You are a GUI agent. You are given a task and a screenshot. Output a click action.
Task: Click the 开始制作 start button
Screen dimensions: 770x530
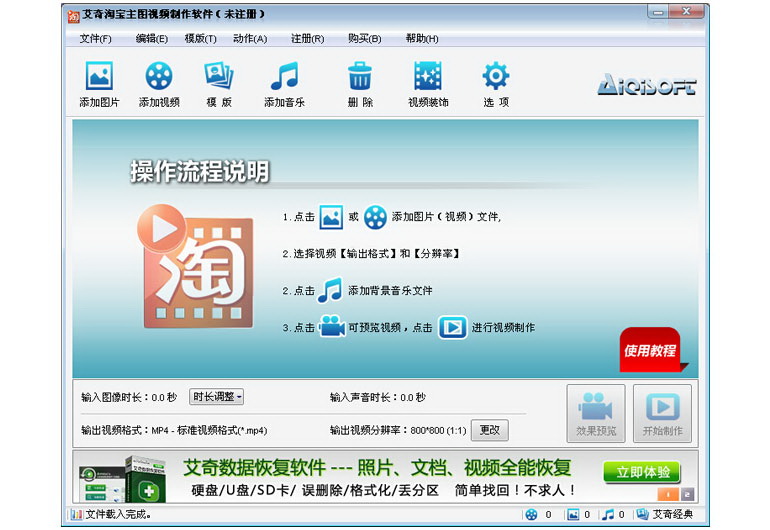[662, 414]
